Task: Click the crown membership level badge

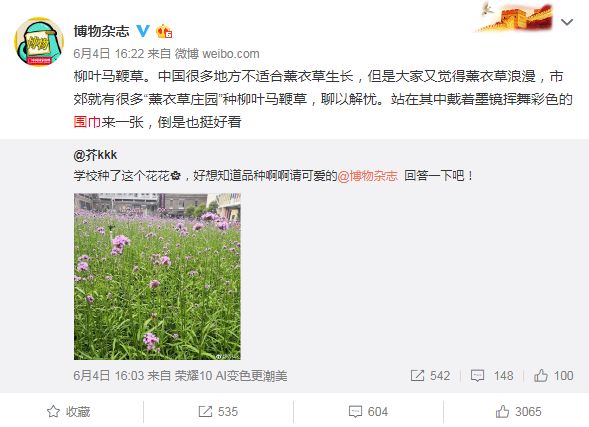Action: (164, 31)
